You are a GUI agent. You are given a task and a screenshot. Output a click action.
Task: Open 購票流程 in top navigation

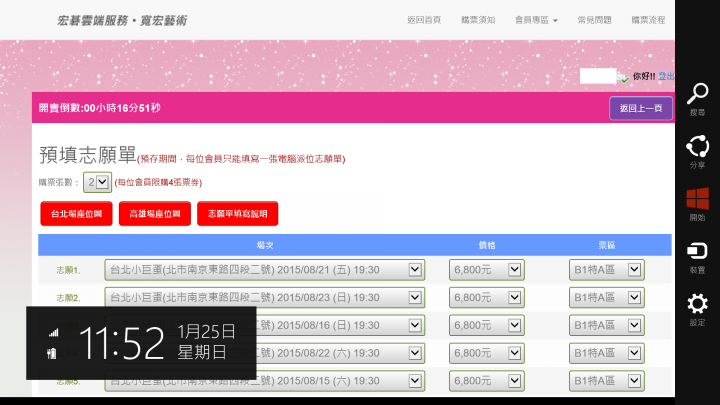648,20
